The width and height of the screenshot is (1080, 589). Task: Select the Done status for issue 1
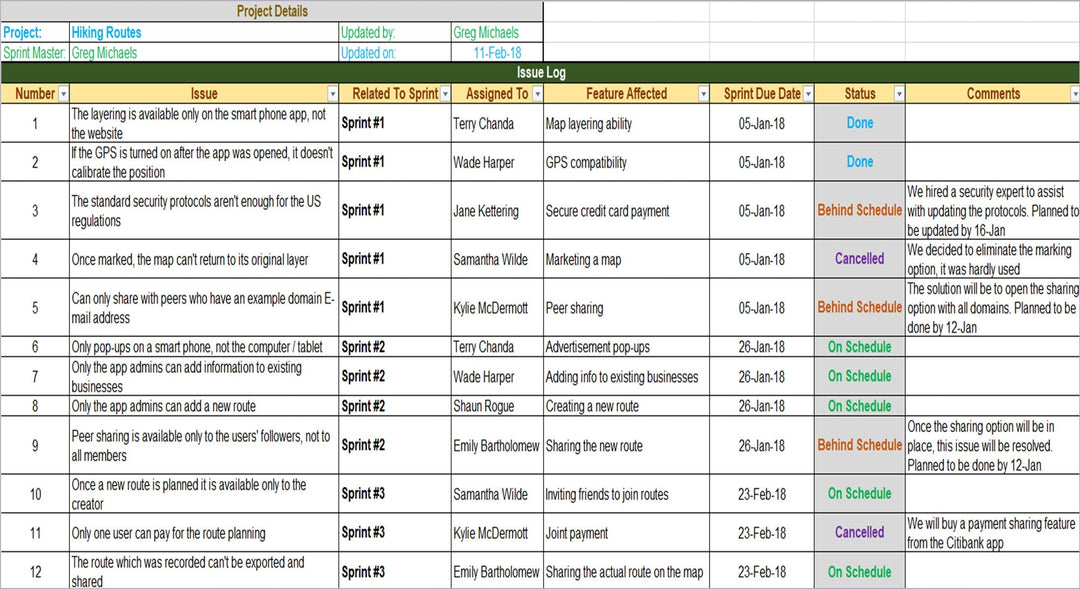[x=859, y=124]
